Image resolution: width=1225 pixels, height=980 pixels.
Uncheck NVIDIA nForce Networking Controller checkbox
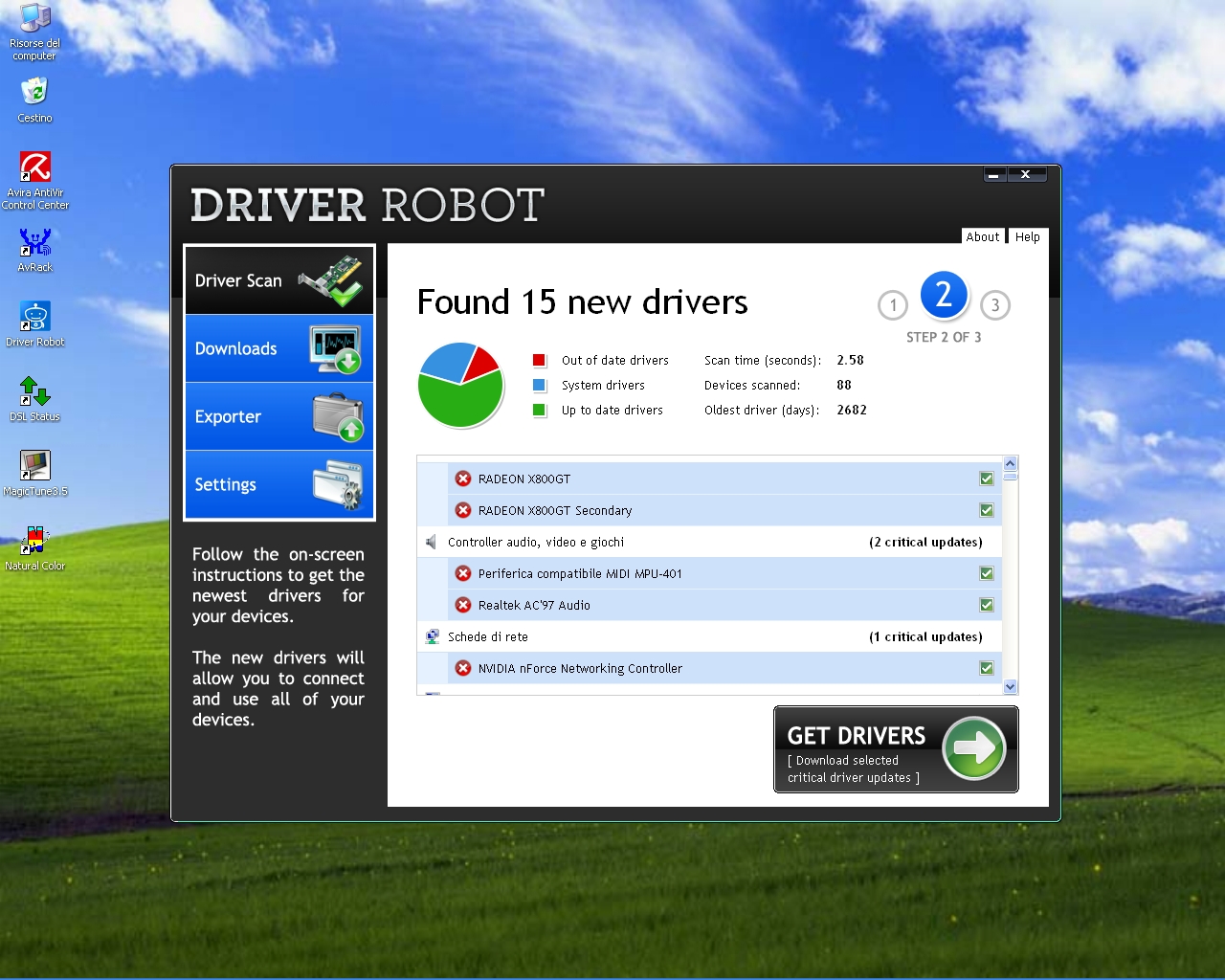987,668
